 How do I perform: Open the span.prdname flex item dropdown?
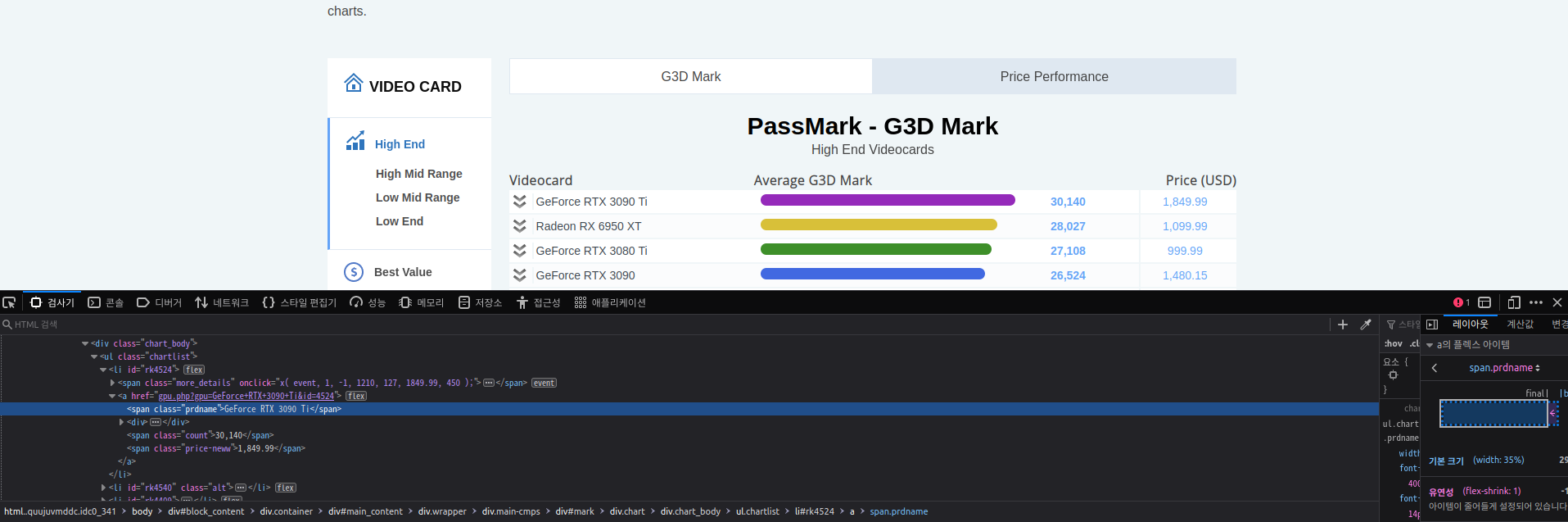[x=1504, y=368]
